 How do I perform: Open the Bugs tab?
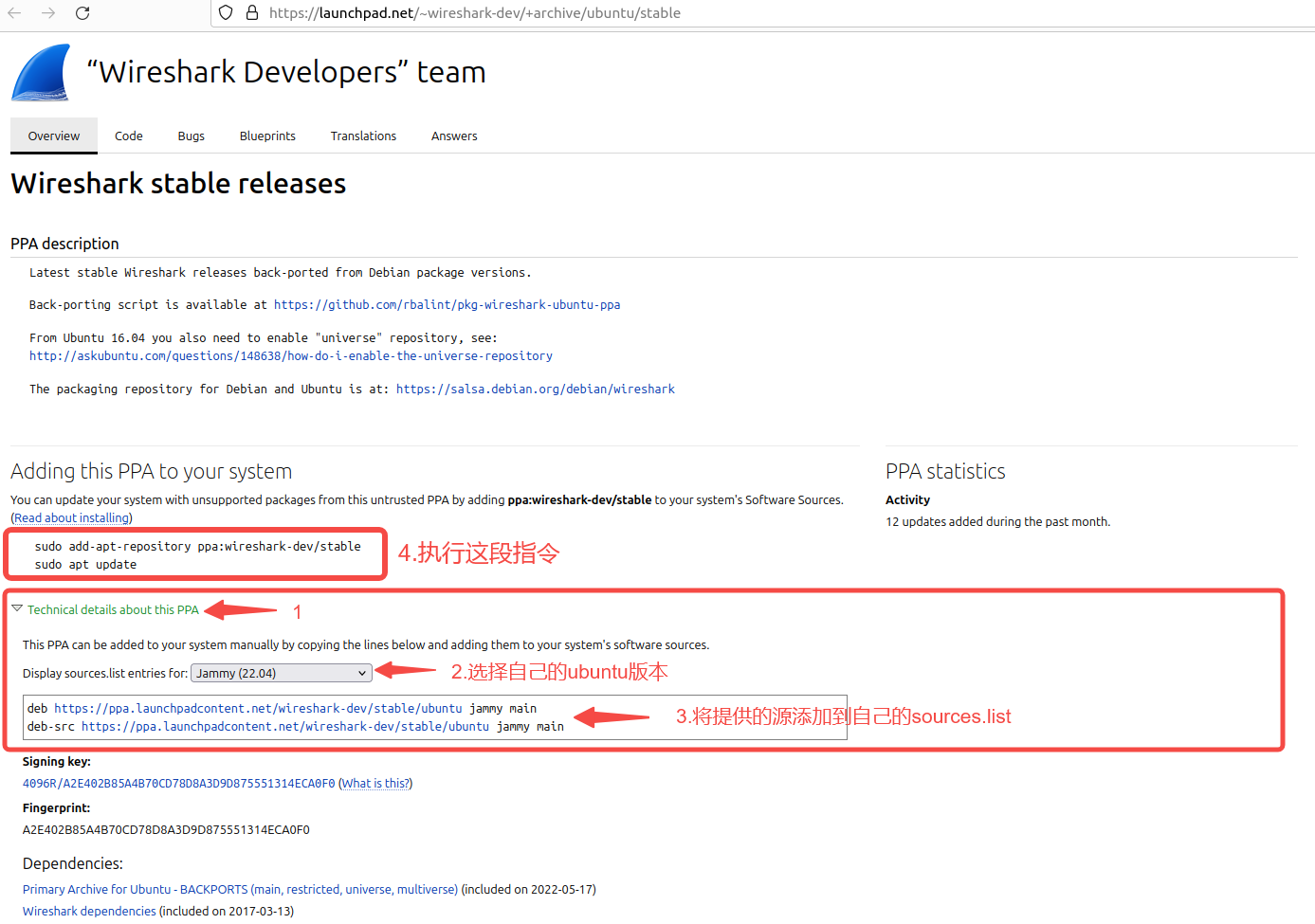pyautogui.click(x=192, y=136)
